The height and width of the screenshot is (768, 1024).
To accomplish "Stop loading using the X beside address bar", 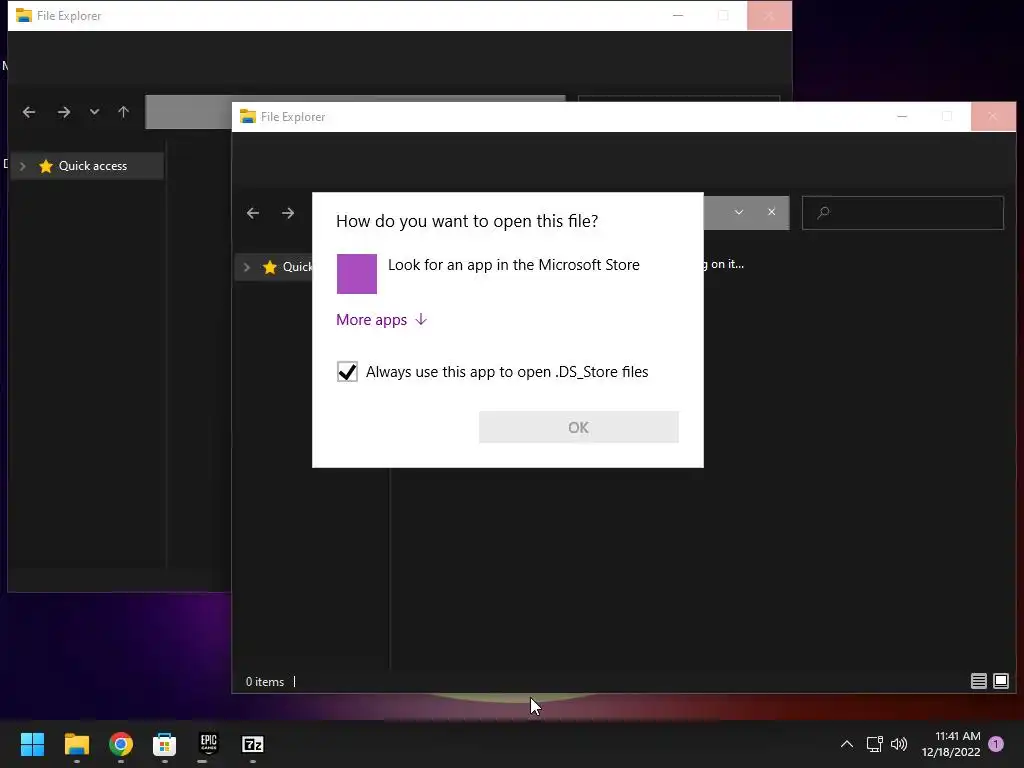I will click(771, 212).
